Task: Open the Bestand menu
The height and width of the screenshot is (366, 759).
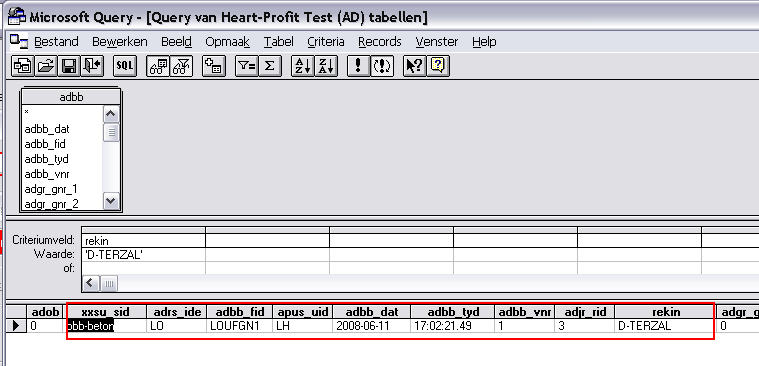Action: (x=56, y=42)
